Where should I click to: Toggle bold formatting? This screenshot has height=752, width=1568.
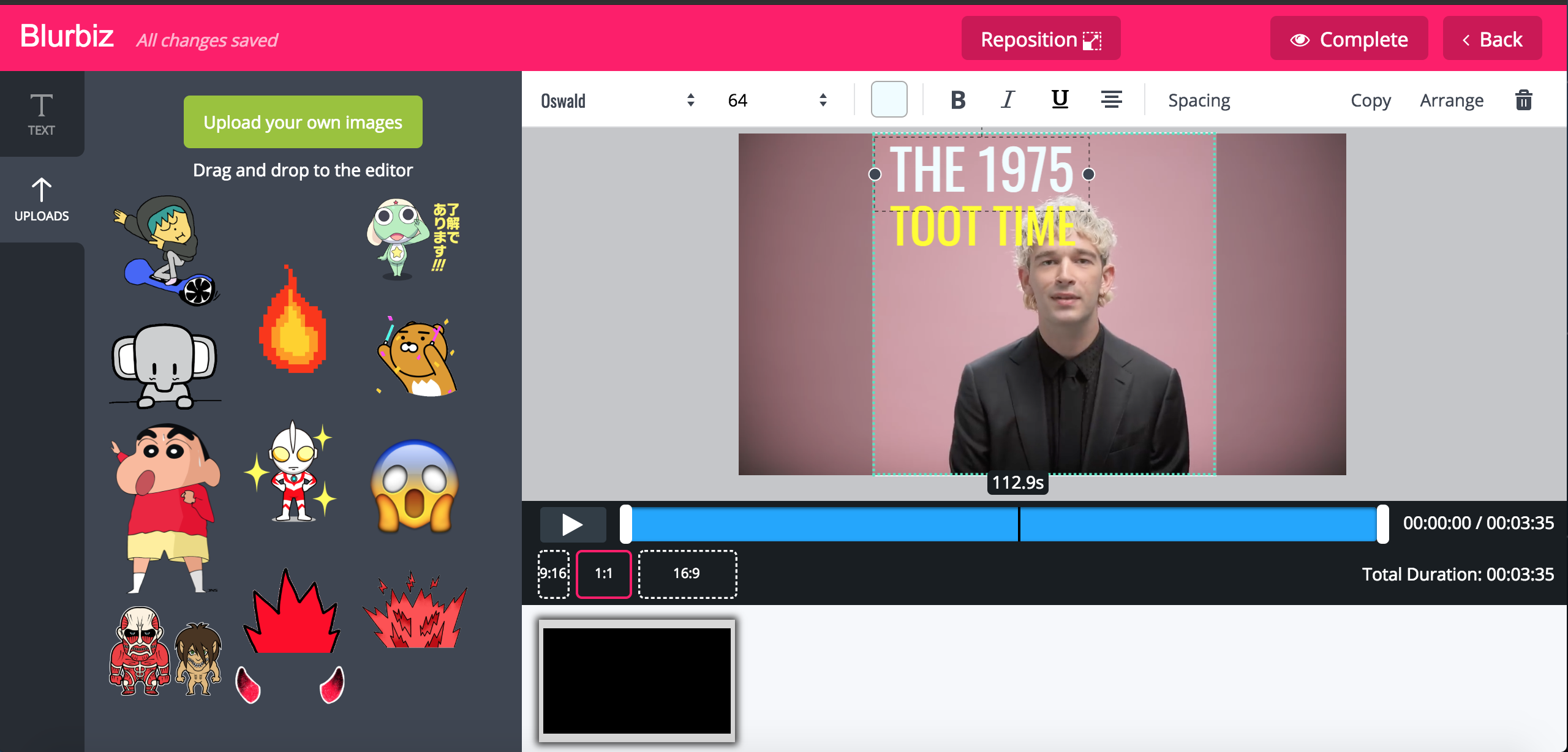click(x=958, y=100)
